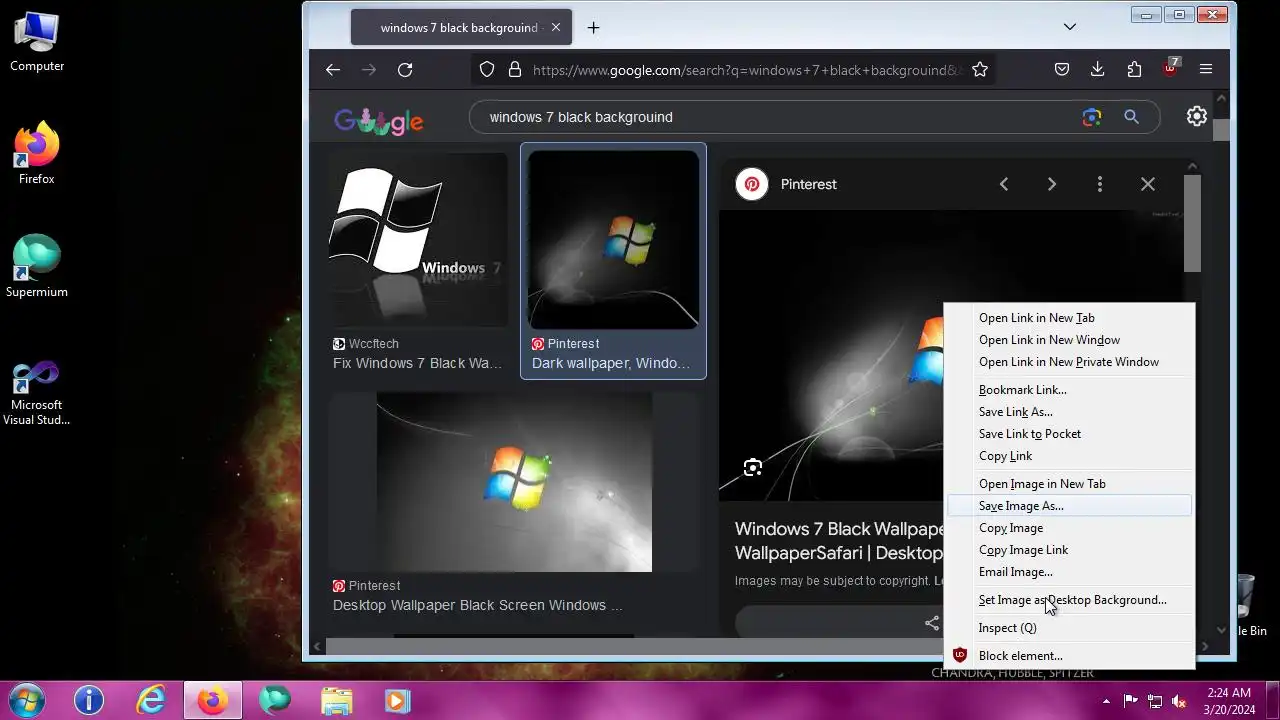Open the three-dot more options in preview
The height and width of the screenshot is (720, 1280).
pos(1100,184)
